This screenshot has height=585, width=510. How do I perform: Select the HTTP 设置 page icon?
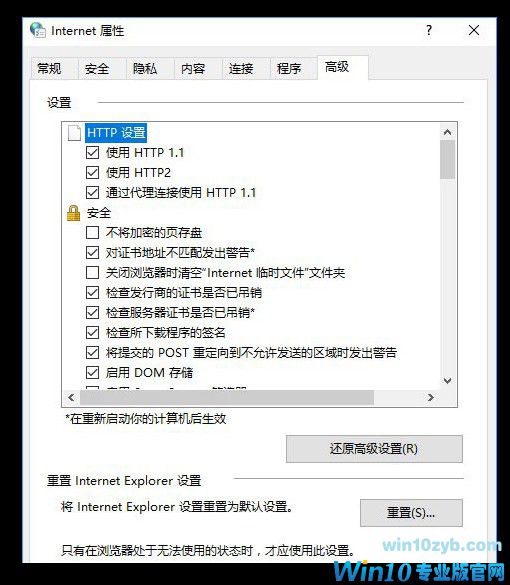(x=74, y=133)
